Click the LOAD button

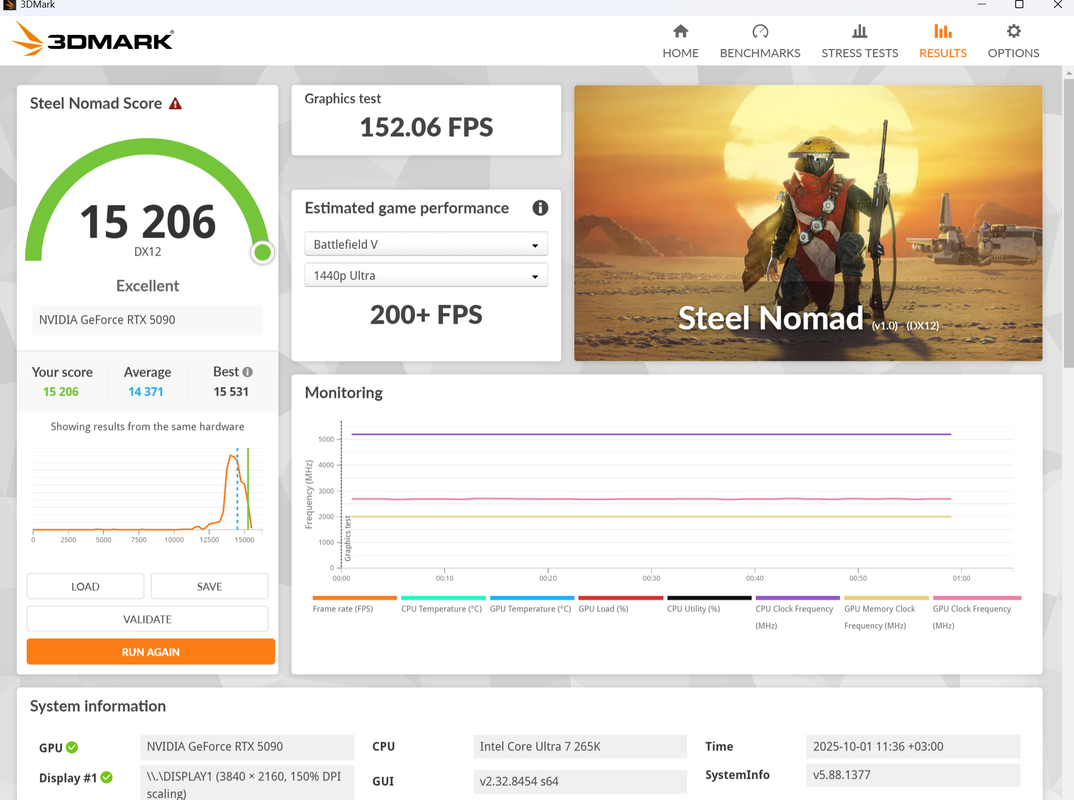86,586
